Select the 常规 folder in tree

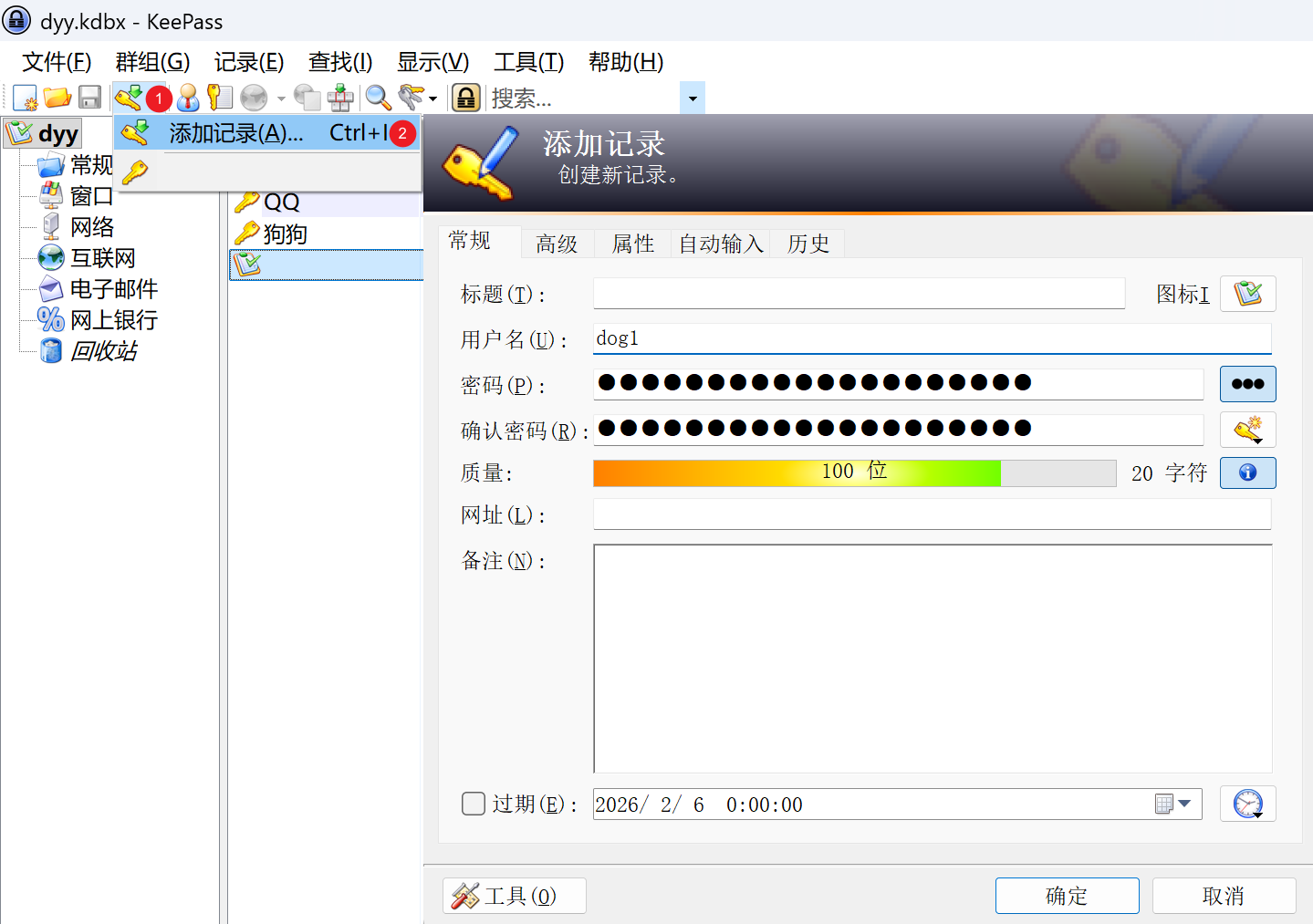[76, 165]
